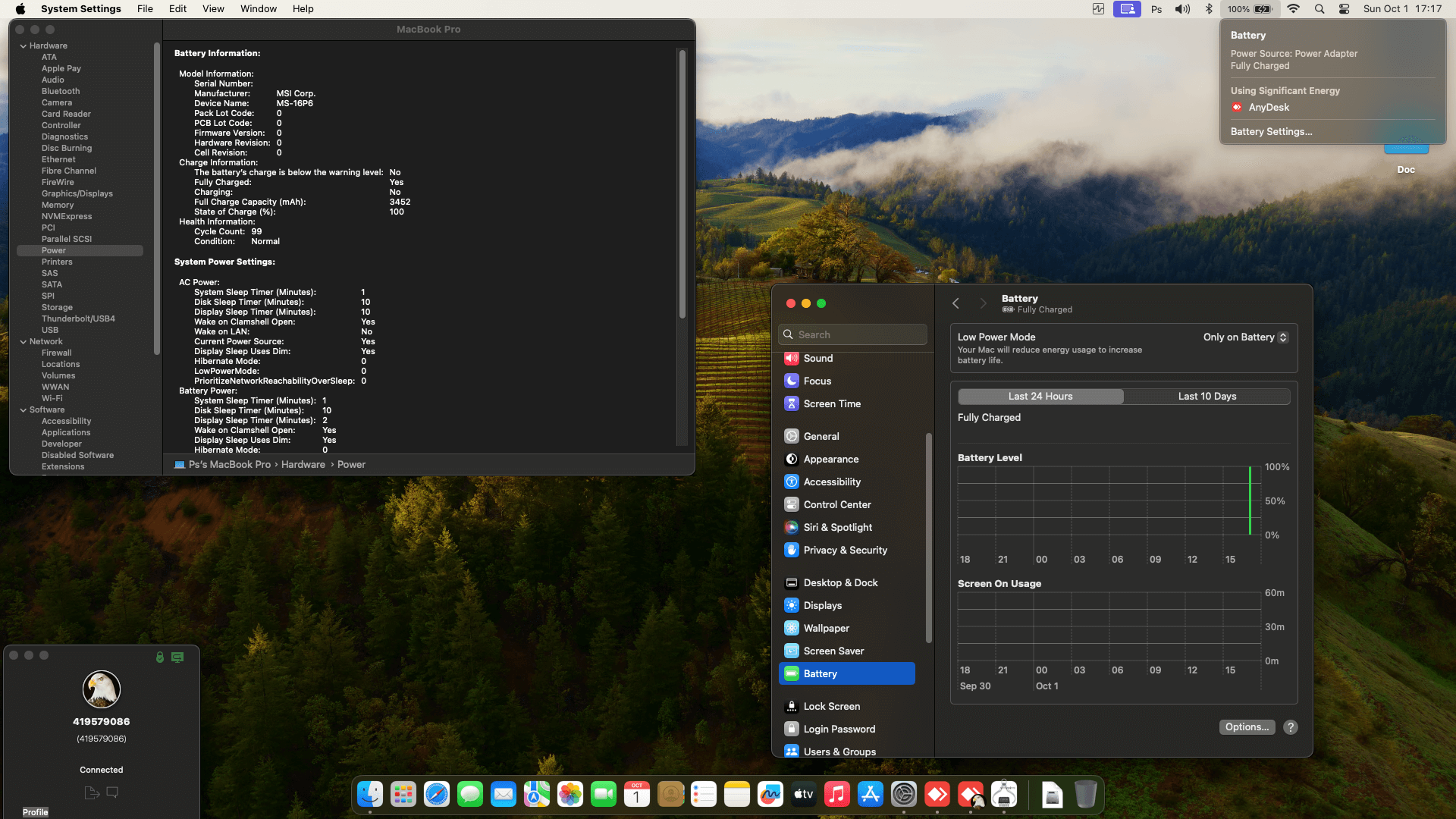Viewport: 1456px width, 819px height.
Task: Open Spotlight search from the menu bar
Action: (1319, 9)
